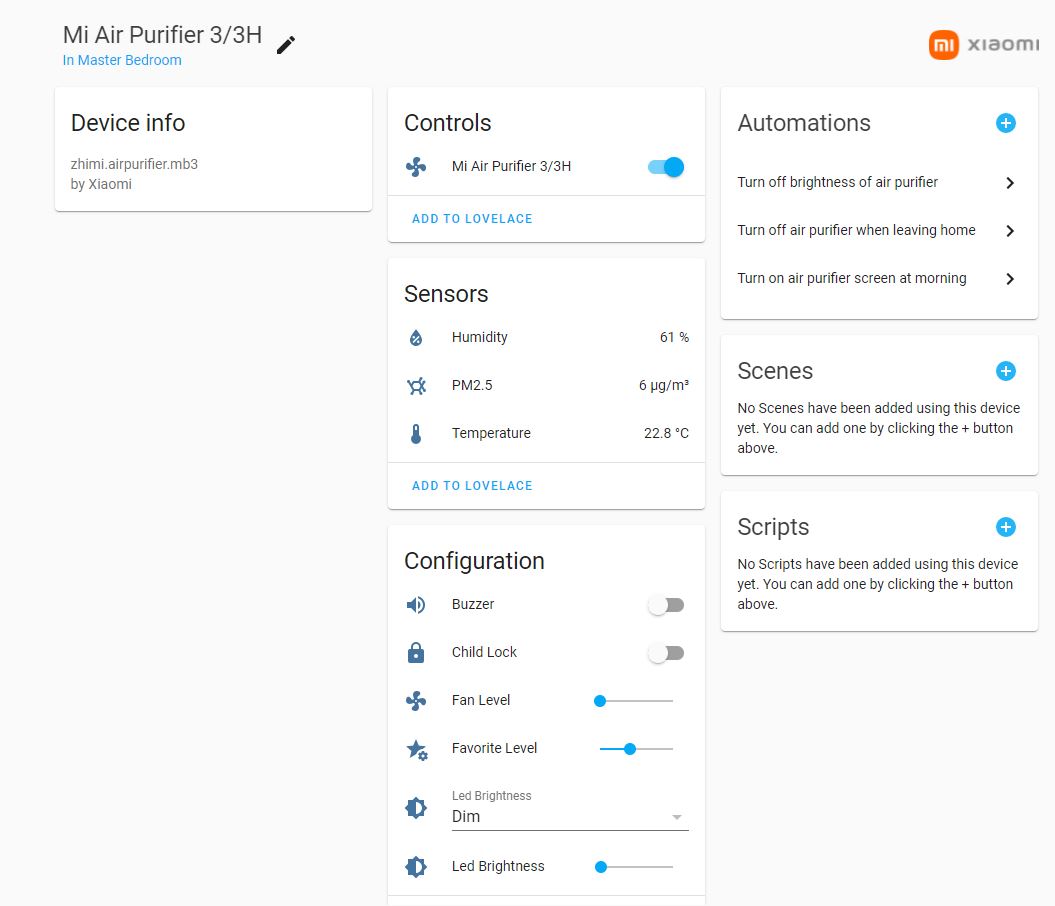Viewport: 1055px width, 906px height.
Task: Click the Humidity water drop icon
Action: point(416,338)
